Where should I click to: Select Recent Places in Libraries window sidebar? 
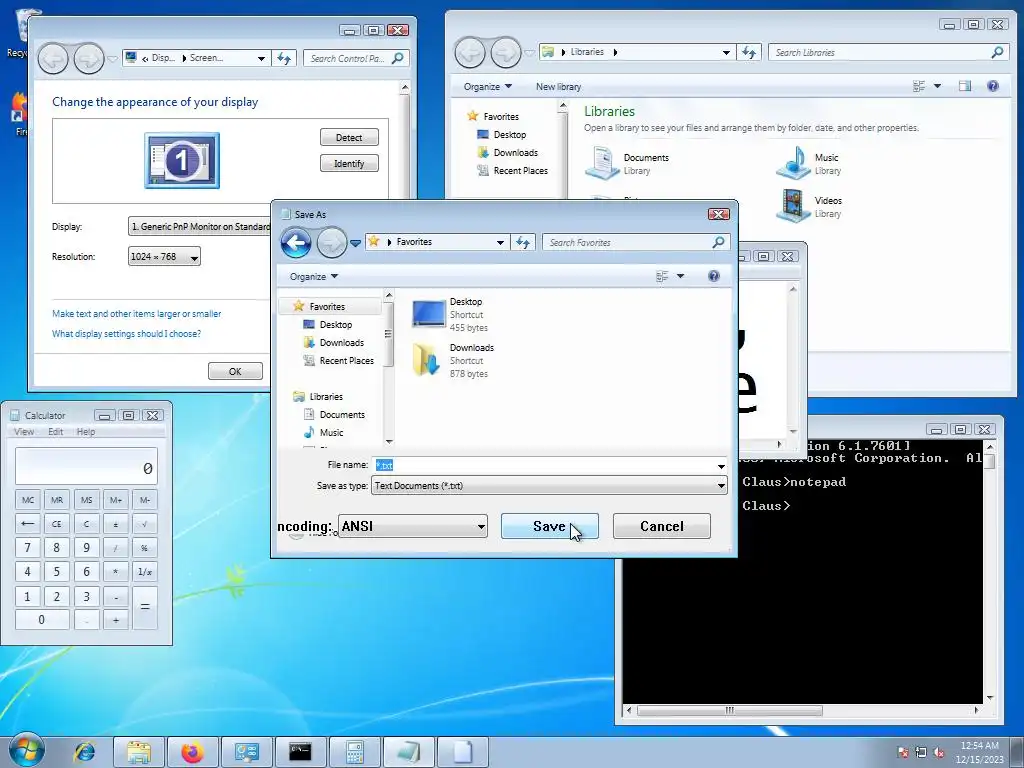point(520,170)
